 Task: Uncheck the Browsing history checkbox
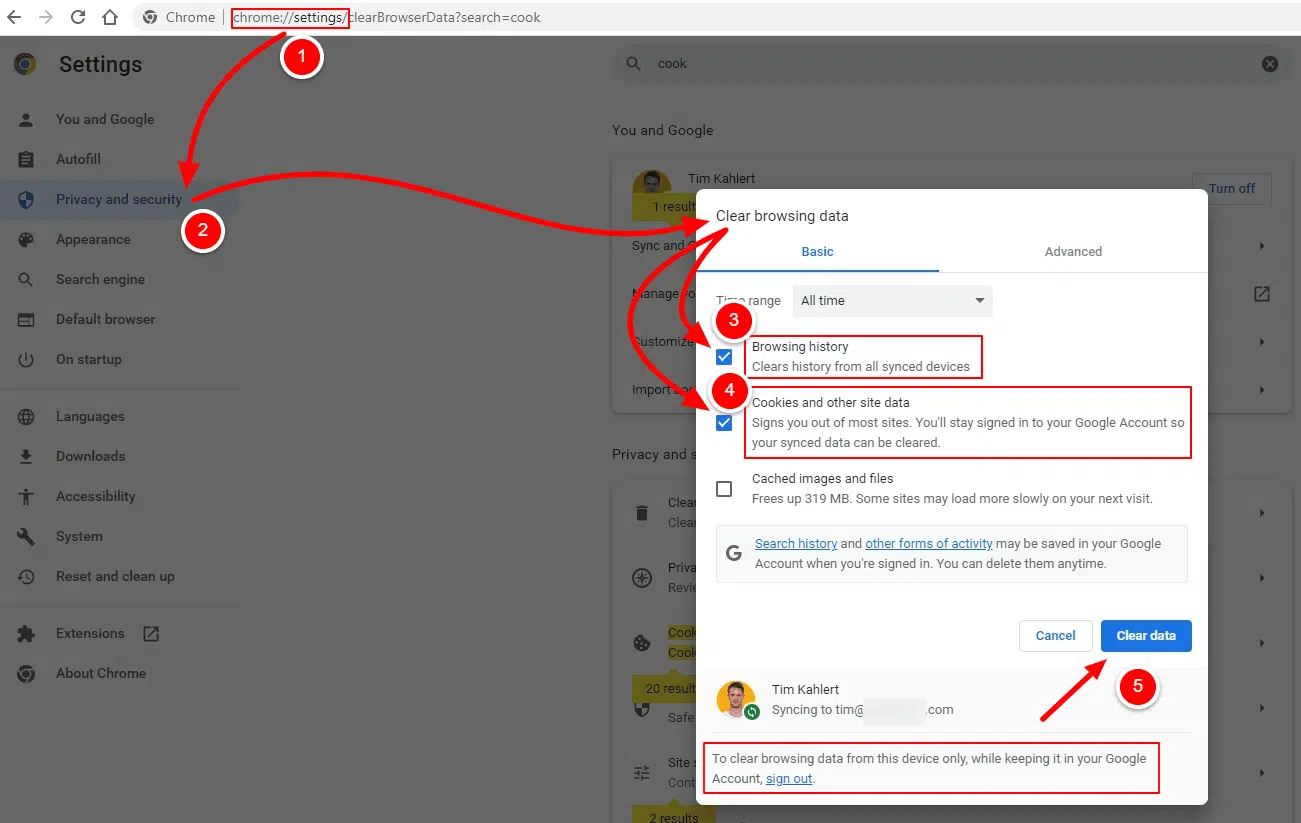(724, 357)
